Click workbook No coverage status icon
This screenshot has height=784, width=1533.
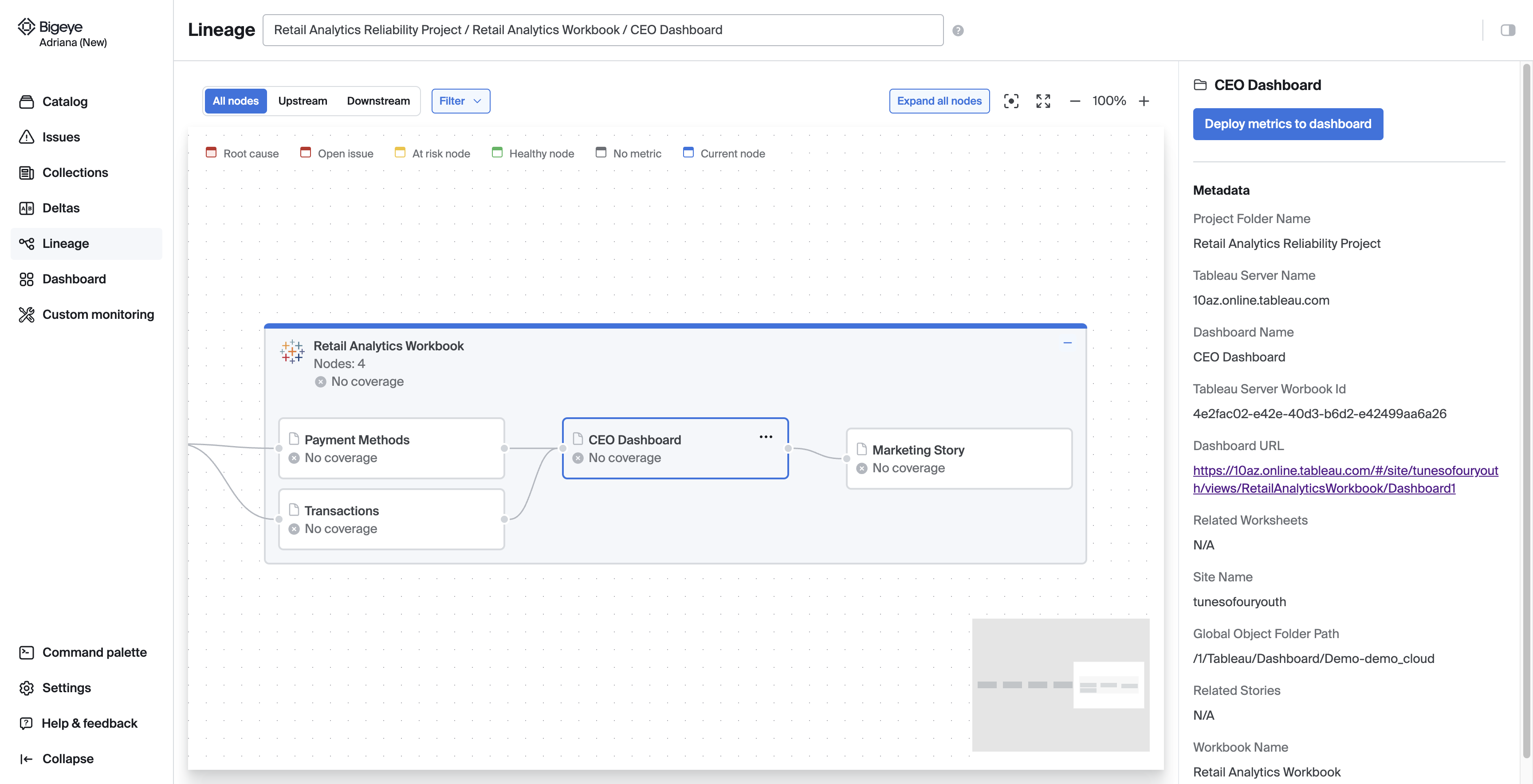point(320,382)
